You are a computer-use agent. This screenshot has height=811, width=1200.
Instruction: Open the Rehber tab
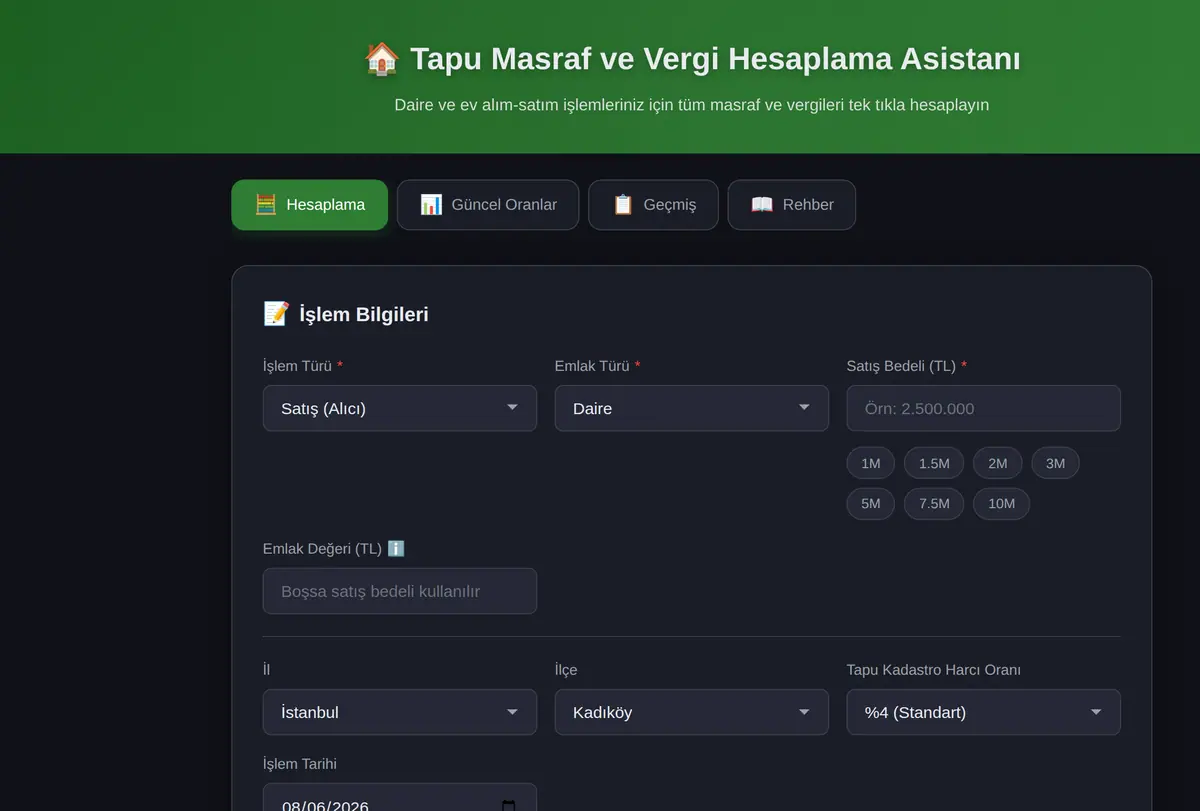(792, 205)
